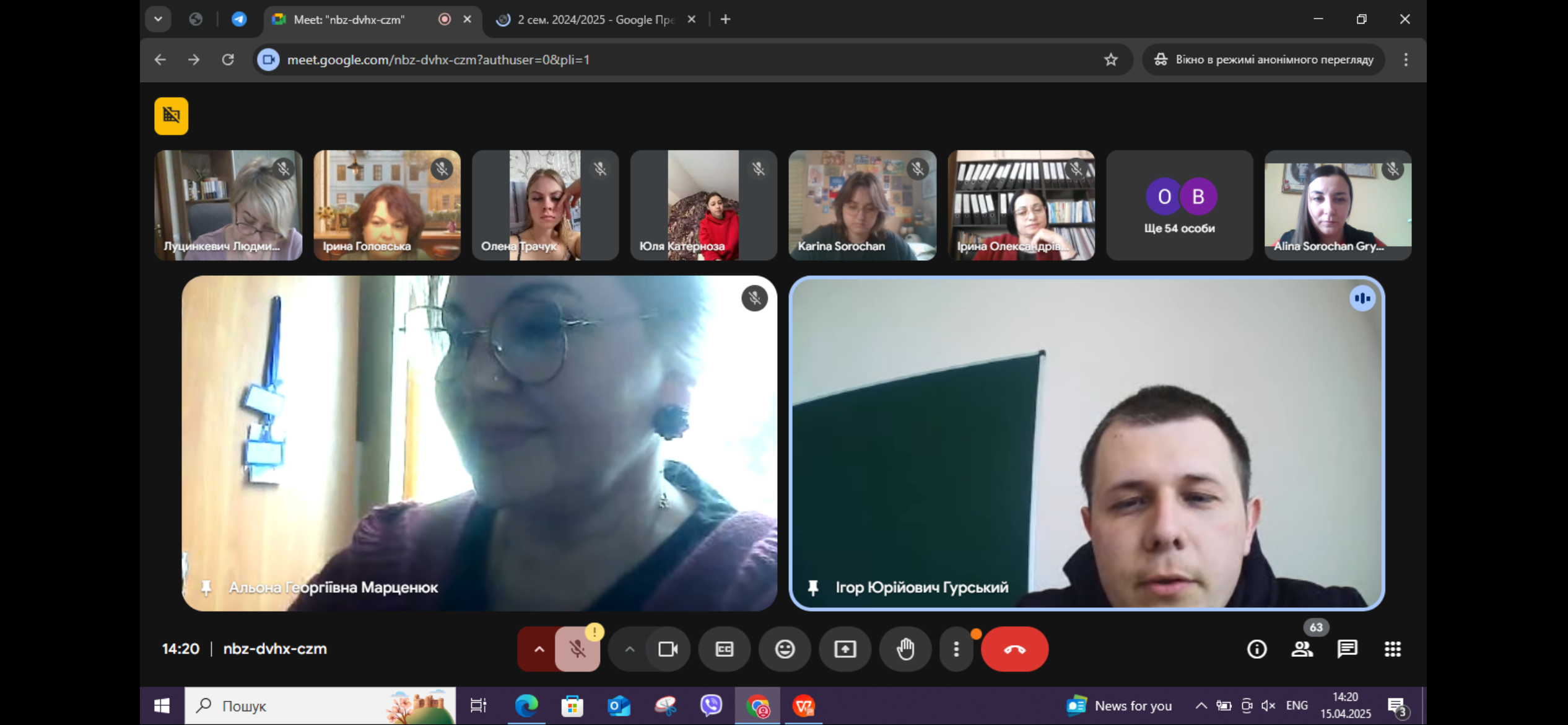Select the Meet 'nbz-dvhx-czm' tab

349,19
